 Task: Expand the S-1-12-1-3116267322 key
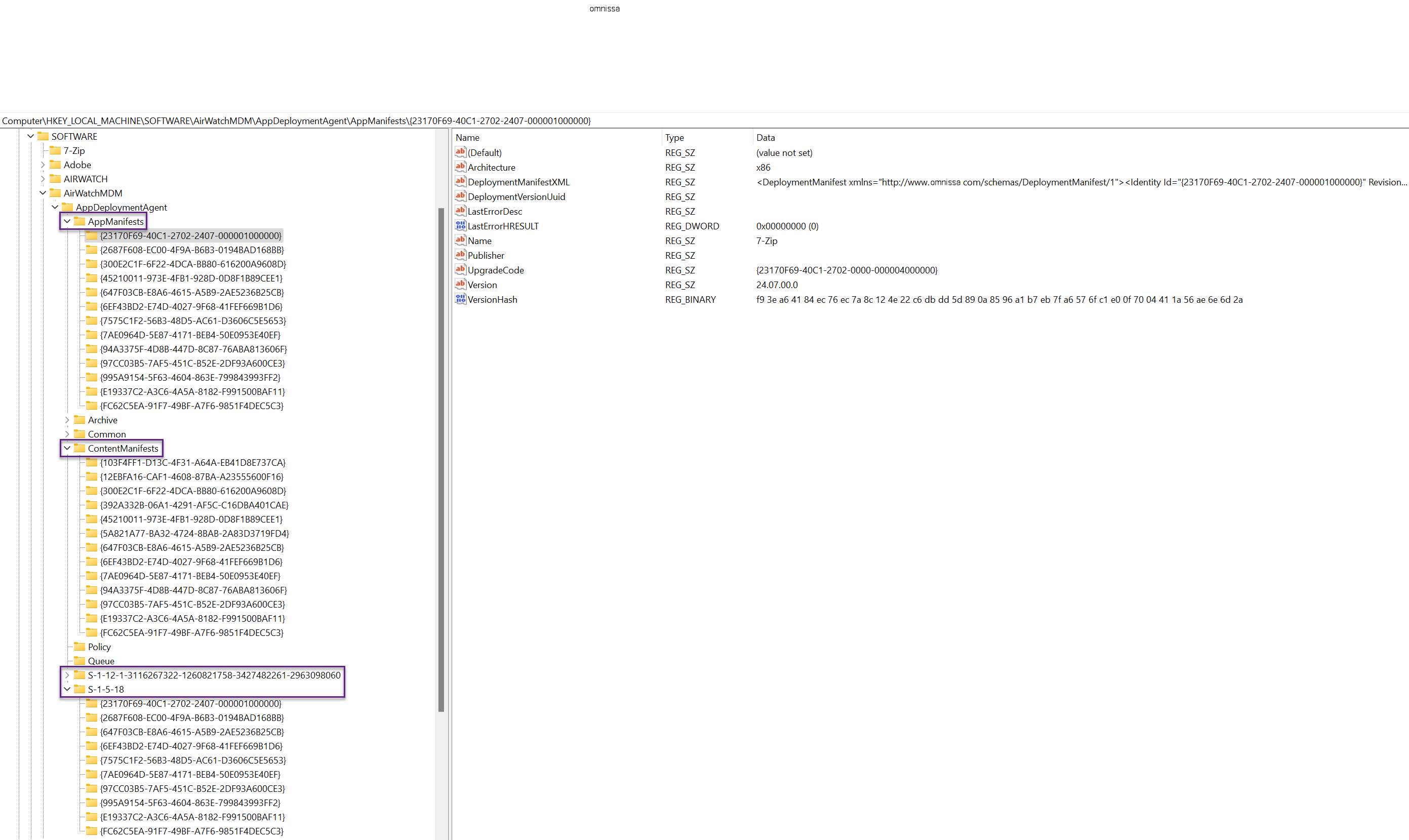click(67, 675)
